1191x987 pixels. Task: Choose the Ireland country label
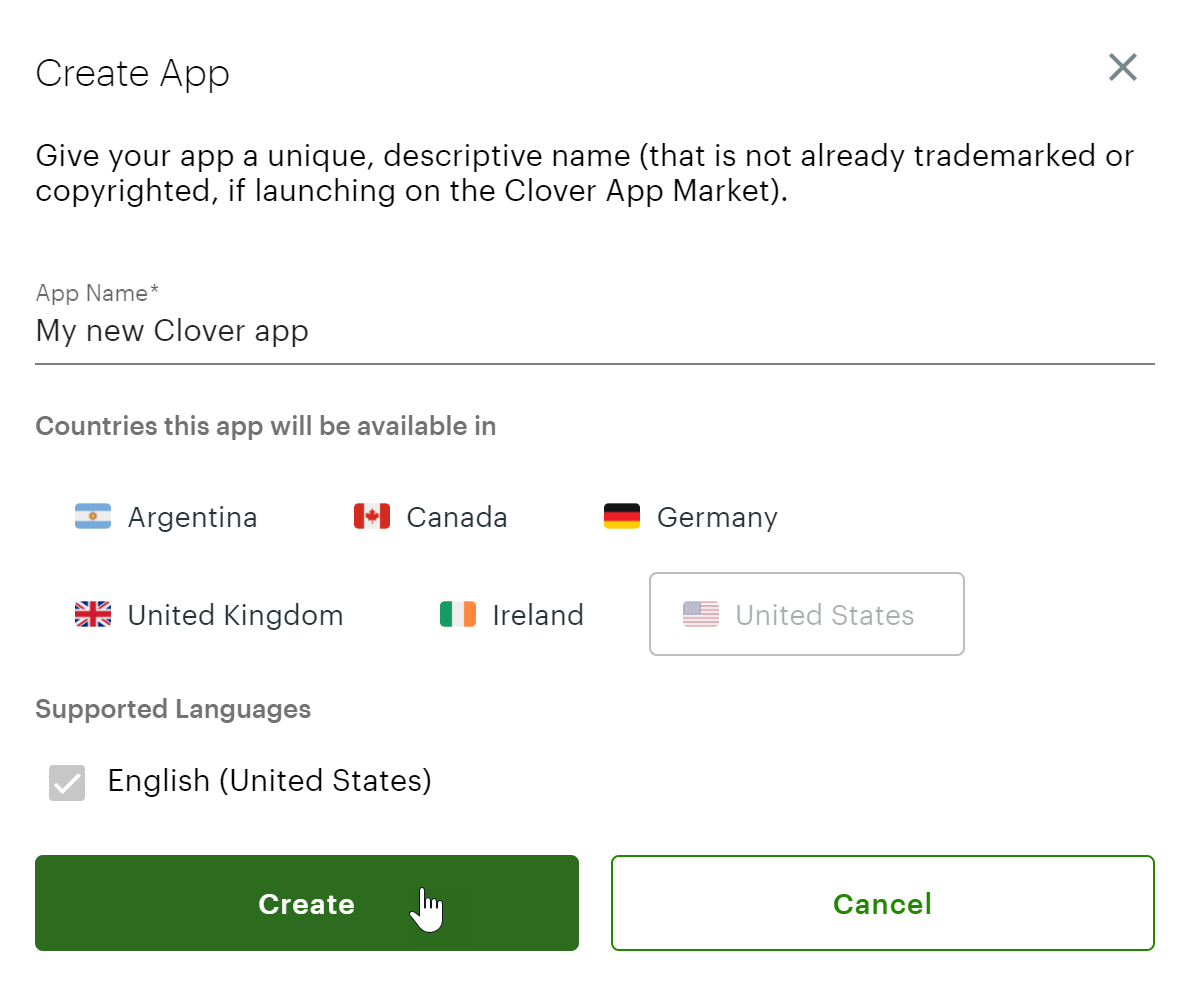(538, 615)
